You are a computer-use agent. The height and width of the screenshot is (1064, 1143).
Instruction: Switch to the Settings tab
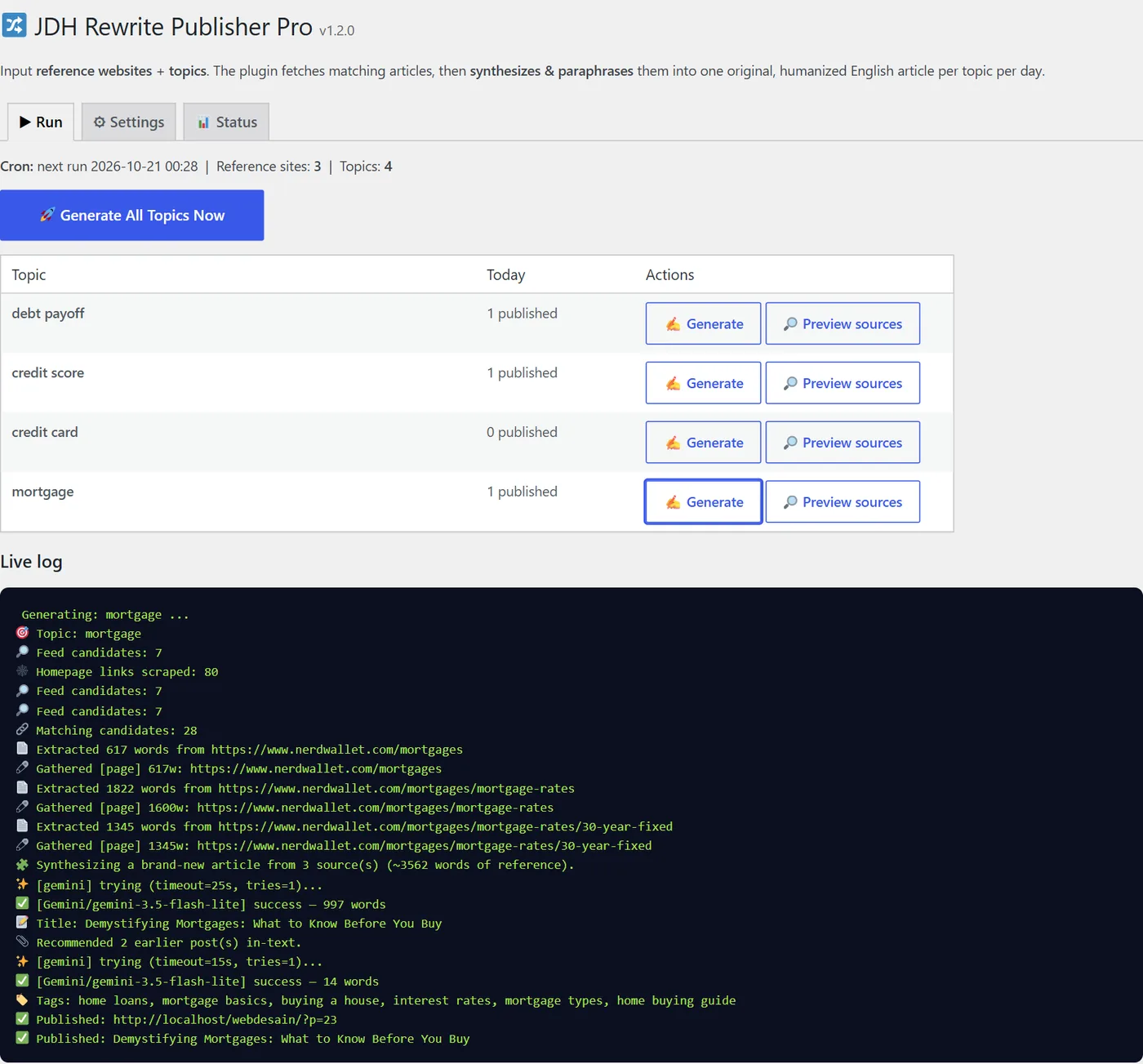[x=129, y=122]
